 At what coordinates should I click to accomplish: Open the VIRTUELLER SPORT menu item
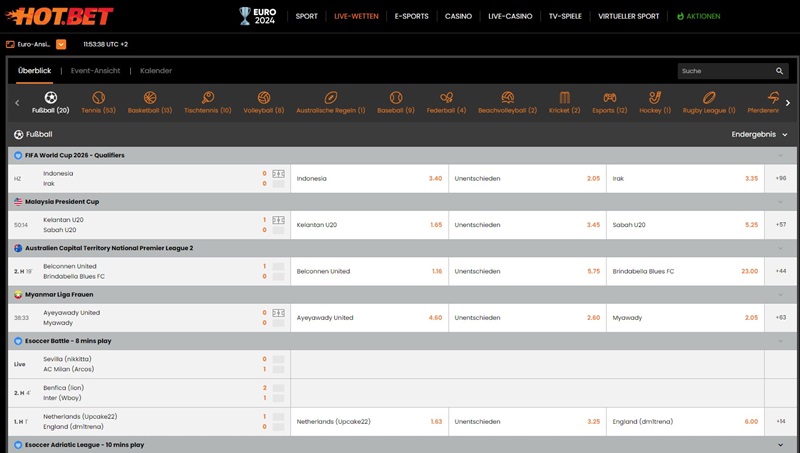point(629,16)
